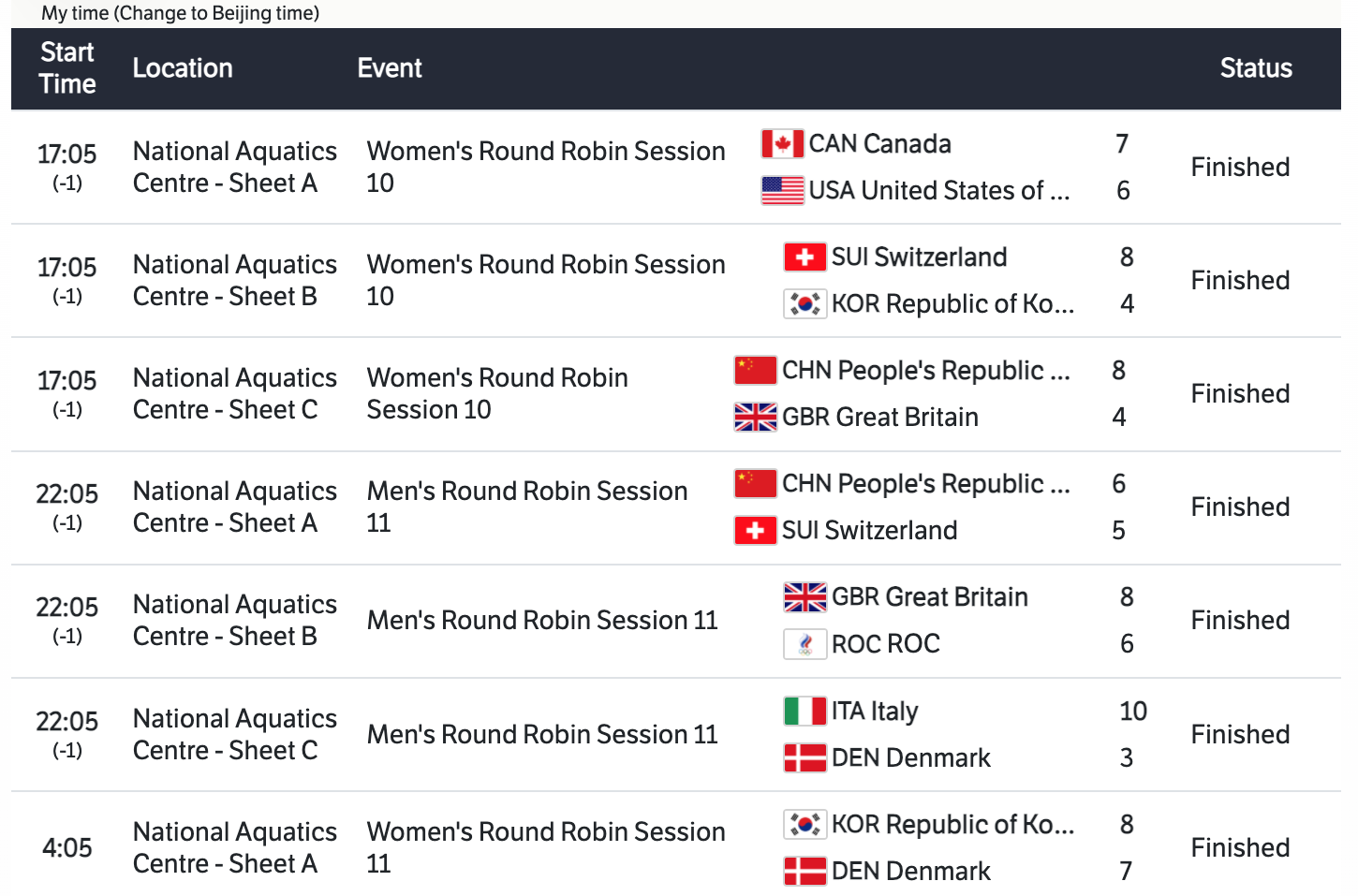Click the Italy flag icon
This screenshot has height=896, width=1358.
tap(804, 712)
